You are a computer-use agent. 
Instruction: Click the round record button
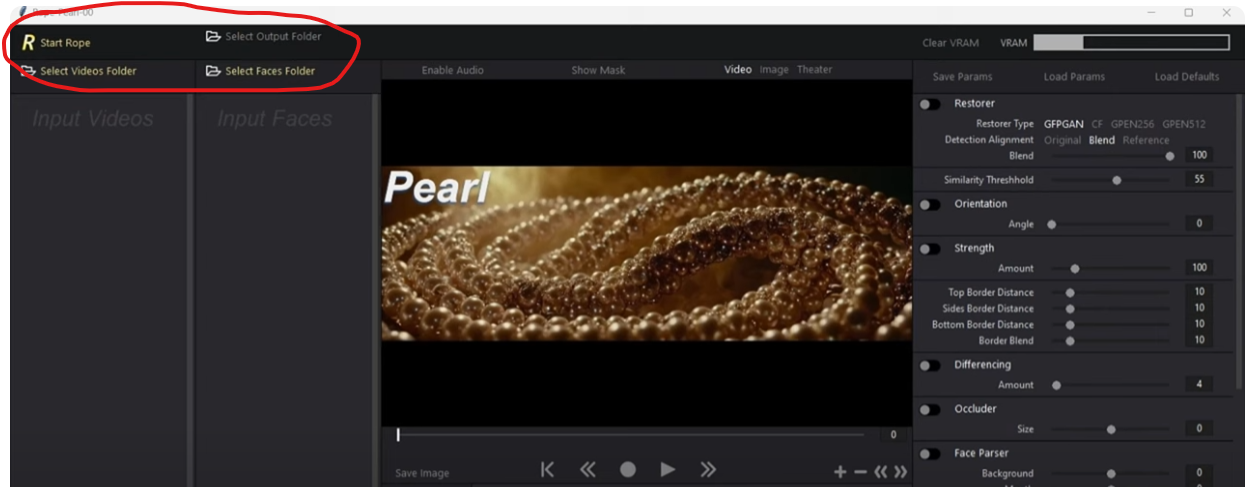(x=627, y=470)
